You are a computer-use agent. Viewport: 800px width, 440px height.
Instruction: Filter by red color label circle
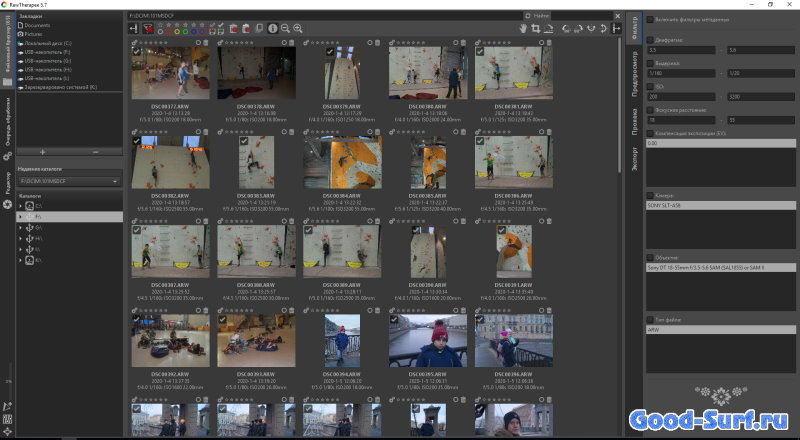tap(169, 32)
